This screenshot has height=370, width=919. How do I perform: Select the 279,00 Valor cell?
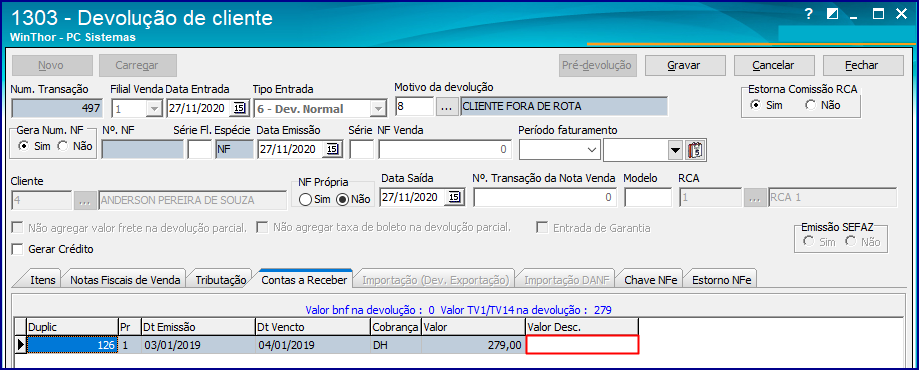pos(474,345)
